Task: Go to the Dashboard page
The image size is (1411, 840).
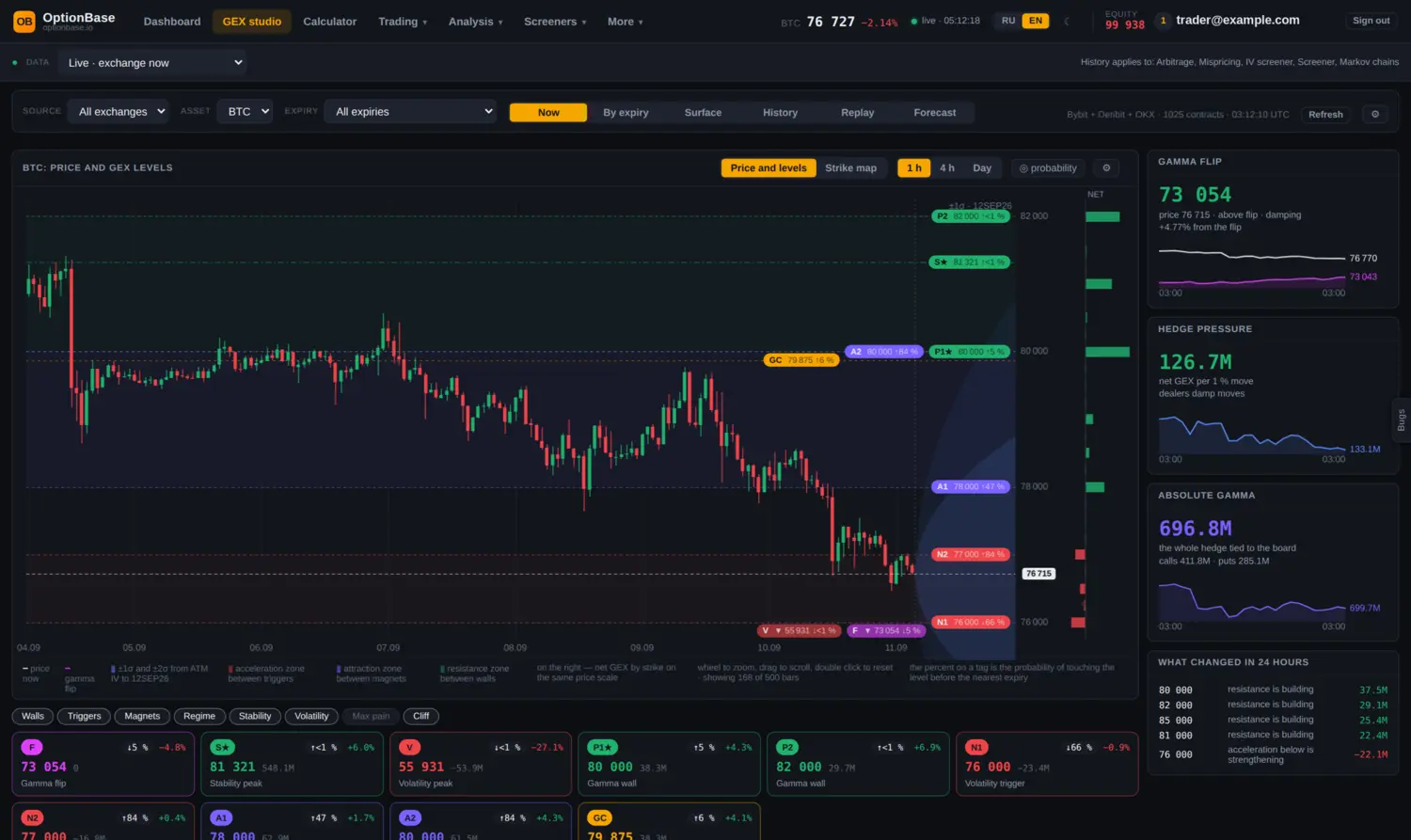Action: [172, 22]
